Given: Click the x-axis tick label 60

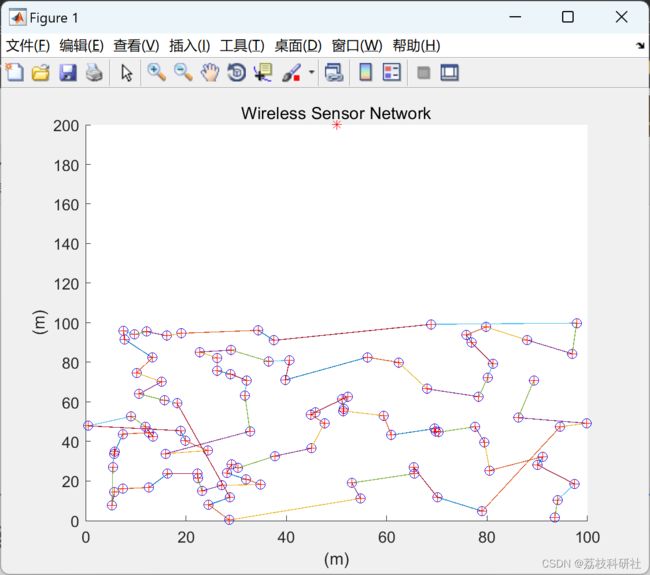Looking at the screenshot, I should point(386,538).
